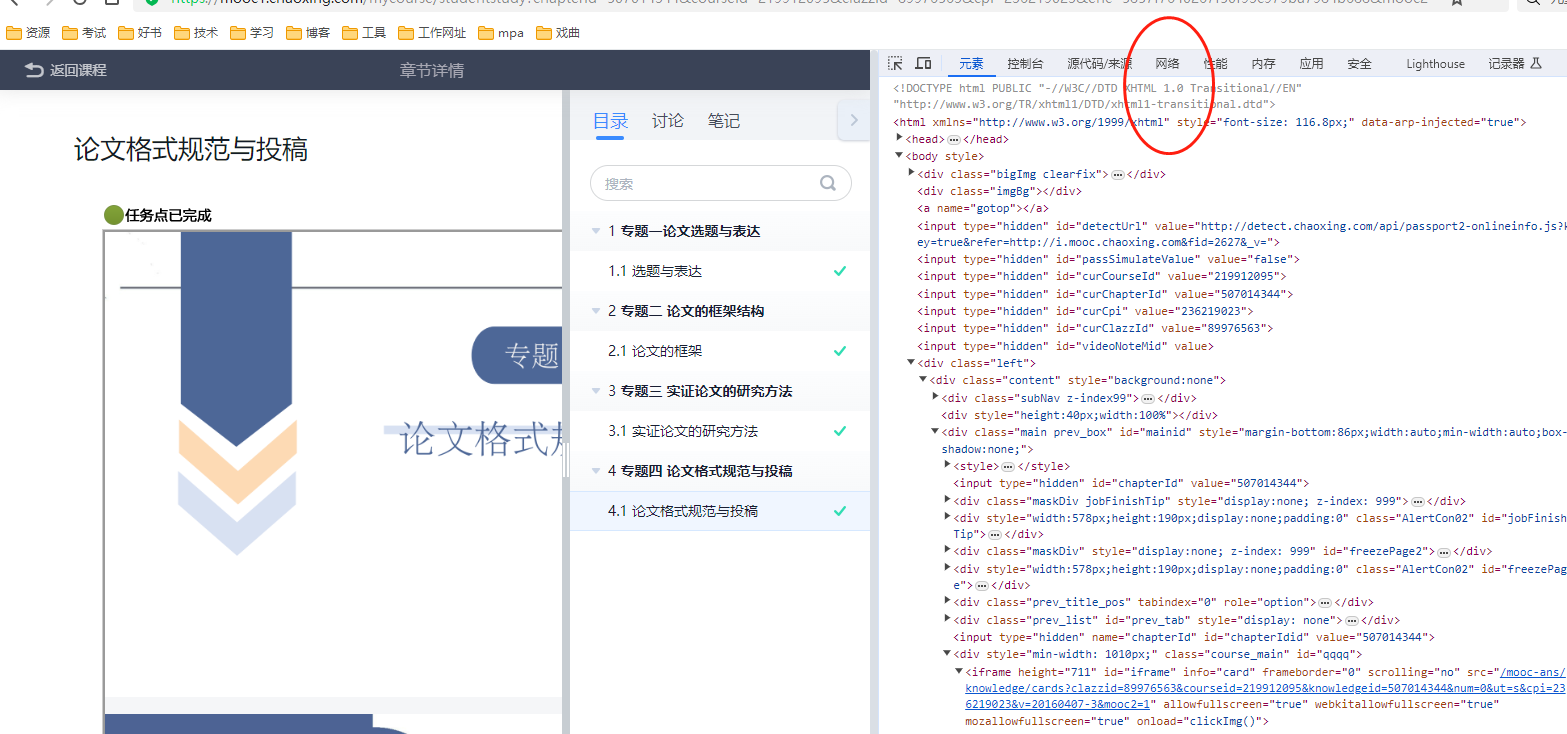Click the ellipsis badge on the prev_title_pos div
This screenshot has height=734, width=1567.
tap(1324, 603)
